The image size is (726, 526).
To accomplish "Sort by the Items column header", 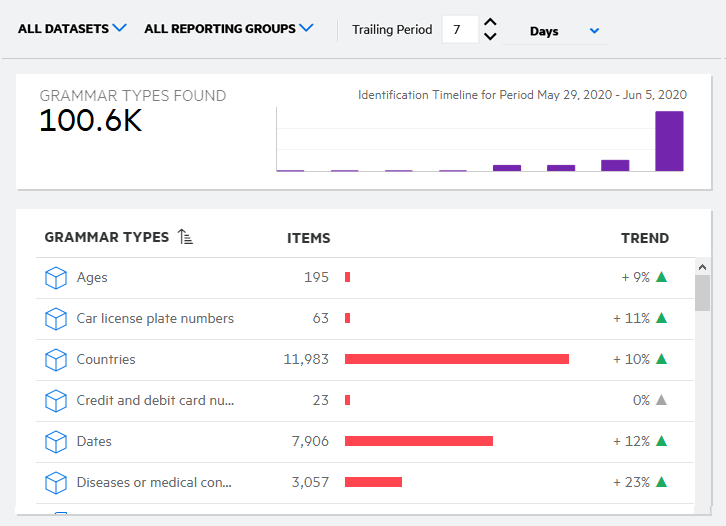I will tap(308, 238).
